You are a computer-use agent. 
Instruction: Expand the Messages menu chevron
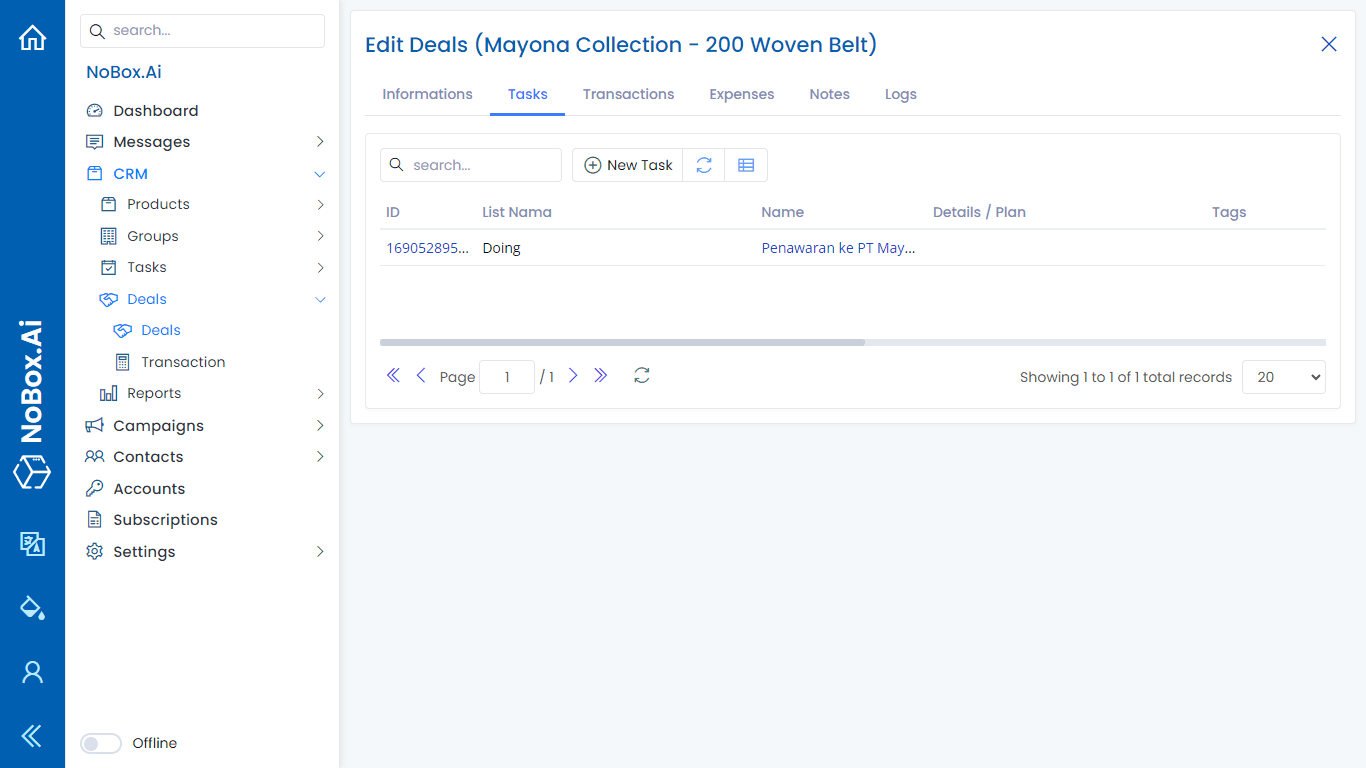[320, 142]
